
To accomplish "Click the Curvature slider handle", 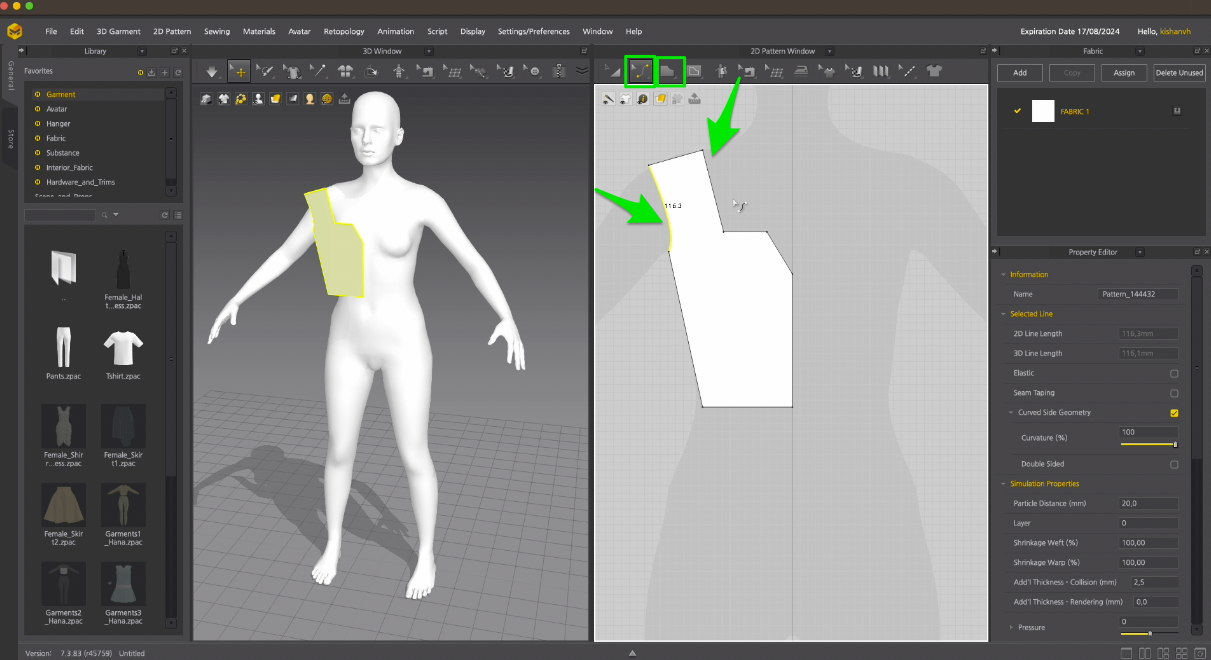I will tap(1175, 444).
